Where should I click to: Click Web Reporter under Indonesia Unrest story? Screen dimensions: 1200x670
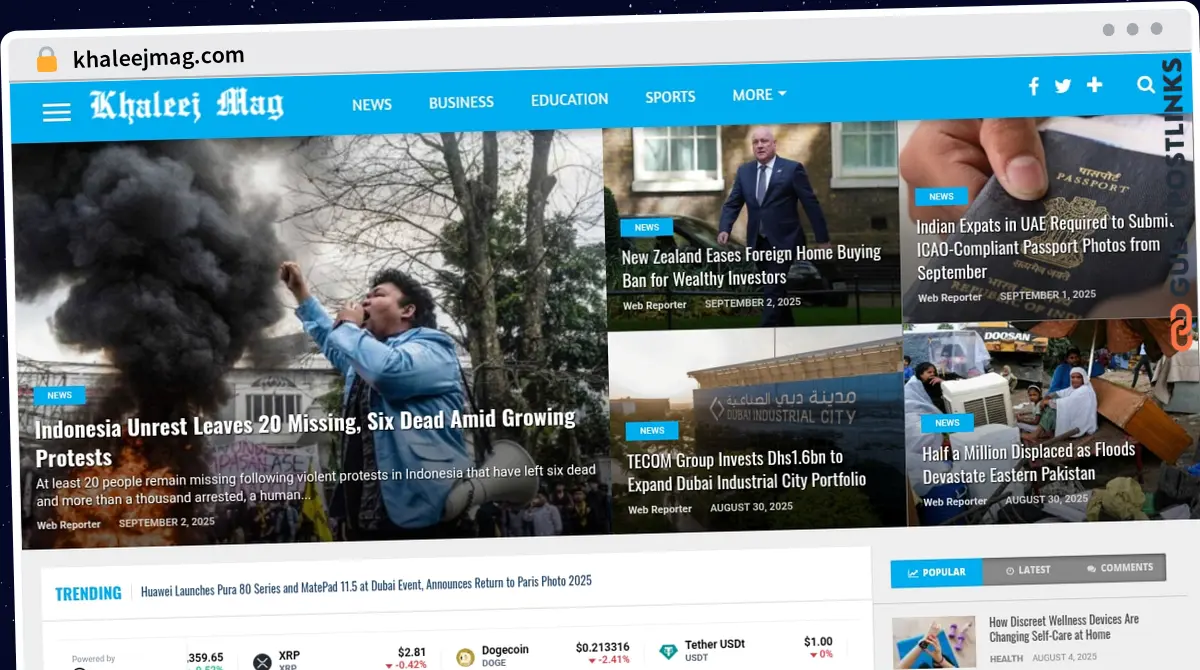pos(69,525)
